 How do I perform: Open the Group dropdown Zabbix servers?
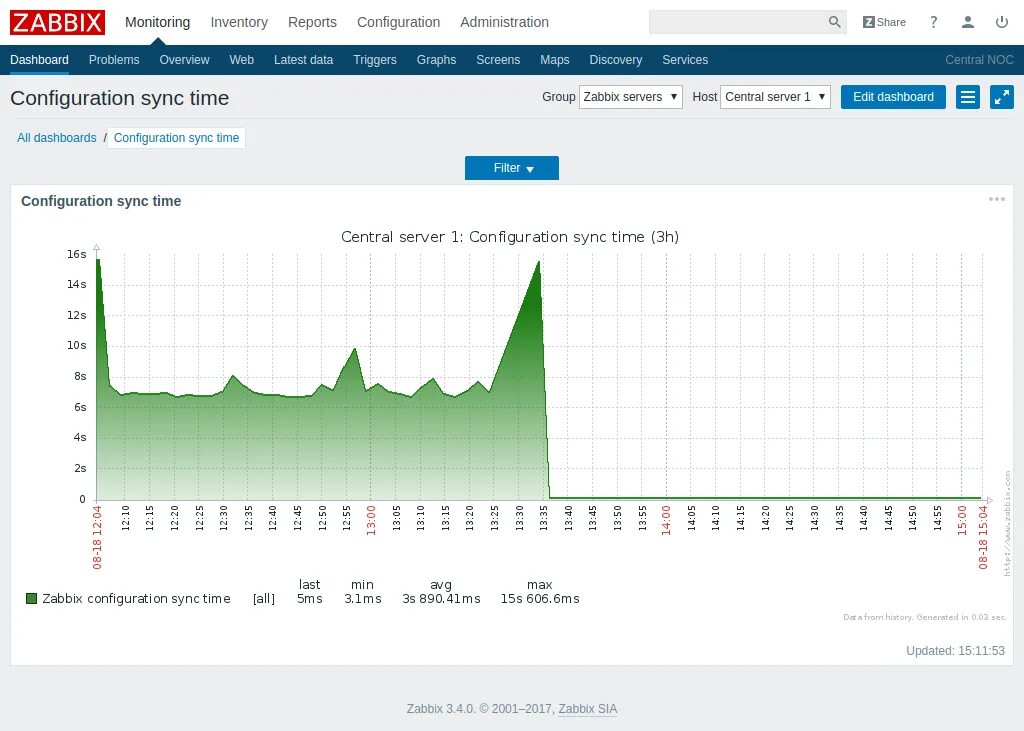(631, 97)
